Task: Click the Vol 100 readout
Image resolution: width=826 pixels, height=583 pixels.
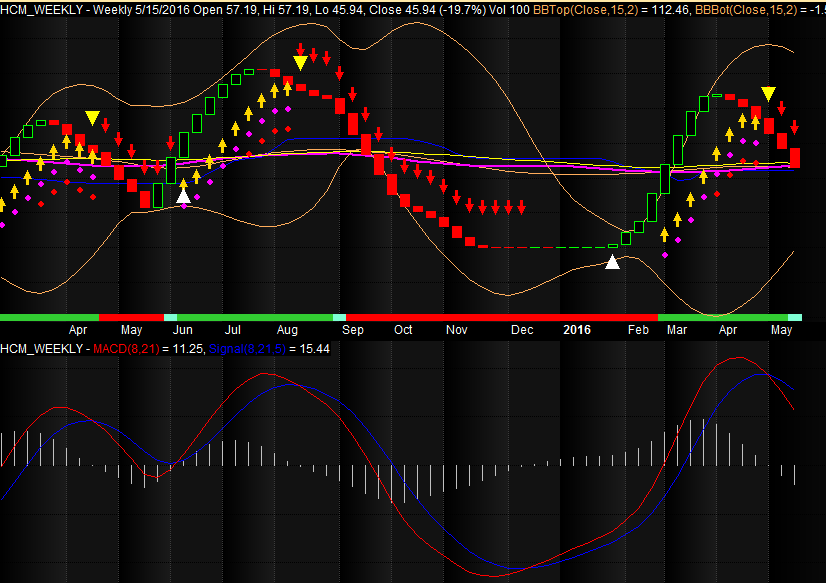Action: tap(509, 9)
